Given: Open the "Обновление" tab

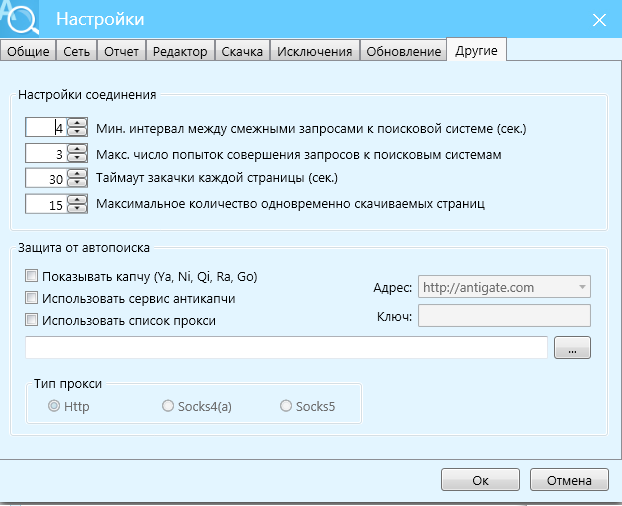Looking at the screenshot, I should pos(403,51).
